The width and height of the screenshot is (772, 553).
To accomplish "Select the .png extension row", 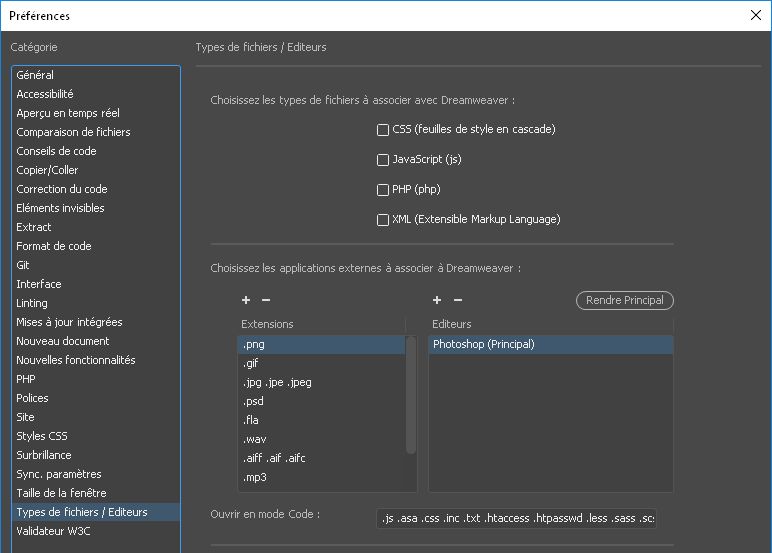I will (322, 345).
